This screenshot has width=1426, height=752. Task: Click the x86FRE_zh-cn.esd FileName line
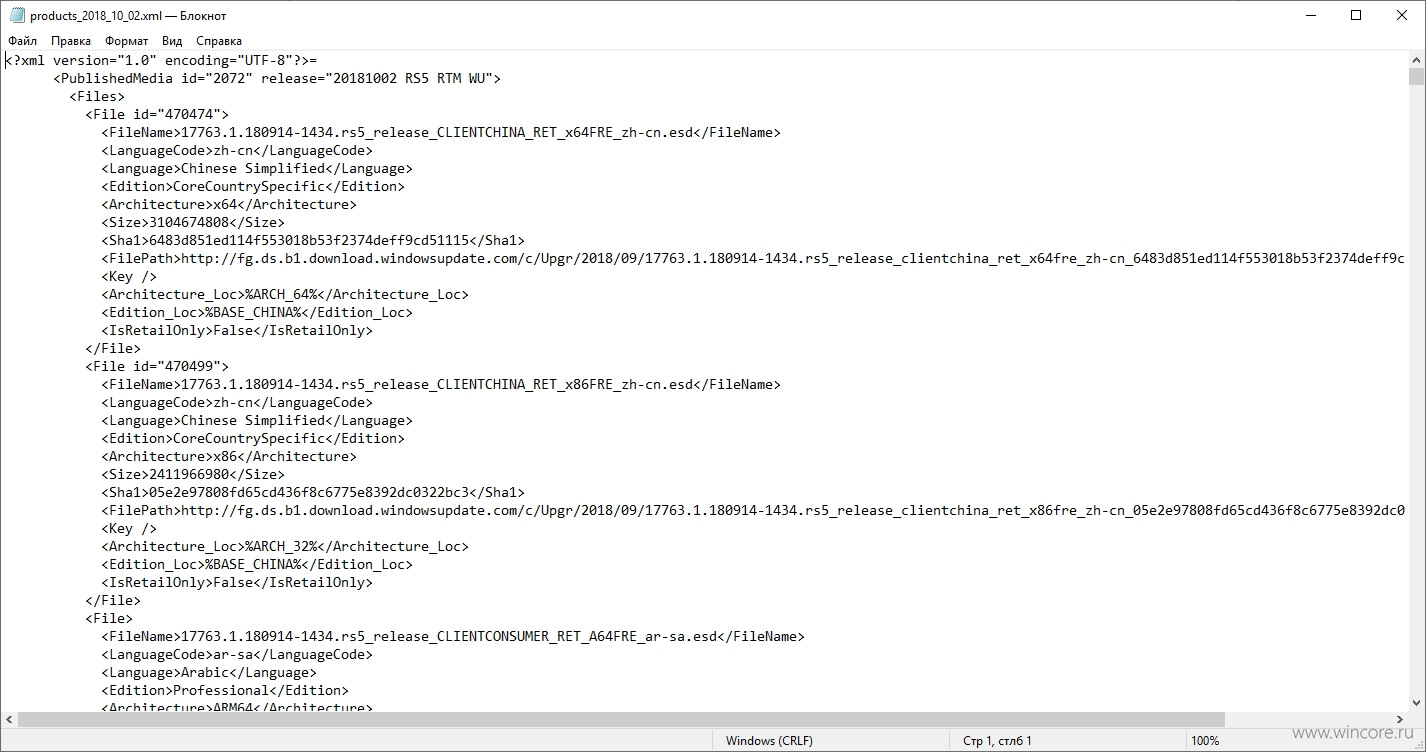[441, 384]
